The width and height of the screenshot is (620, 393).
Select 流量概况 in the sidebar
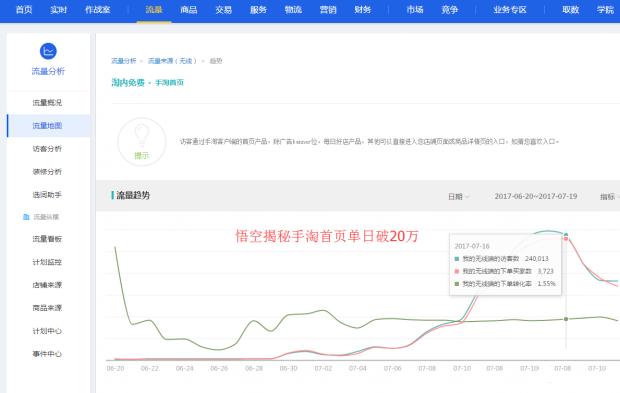tap(47, 103)
